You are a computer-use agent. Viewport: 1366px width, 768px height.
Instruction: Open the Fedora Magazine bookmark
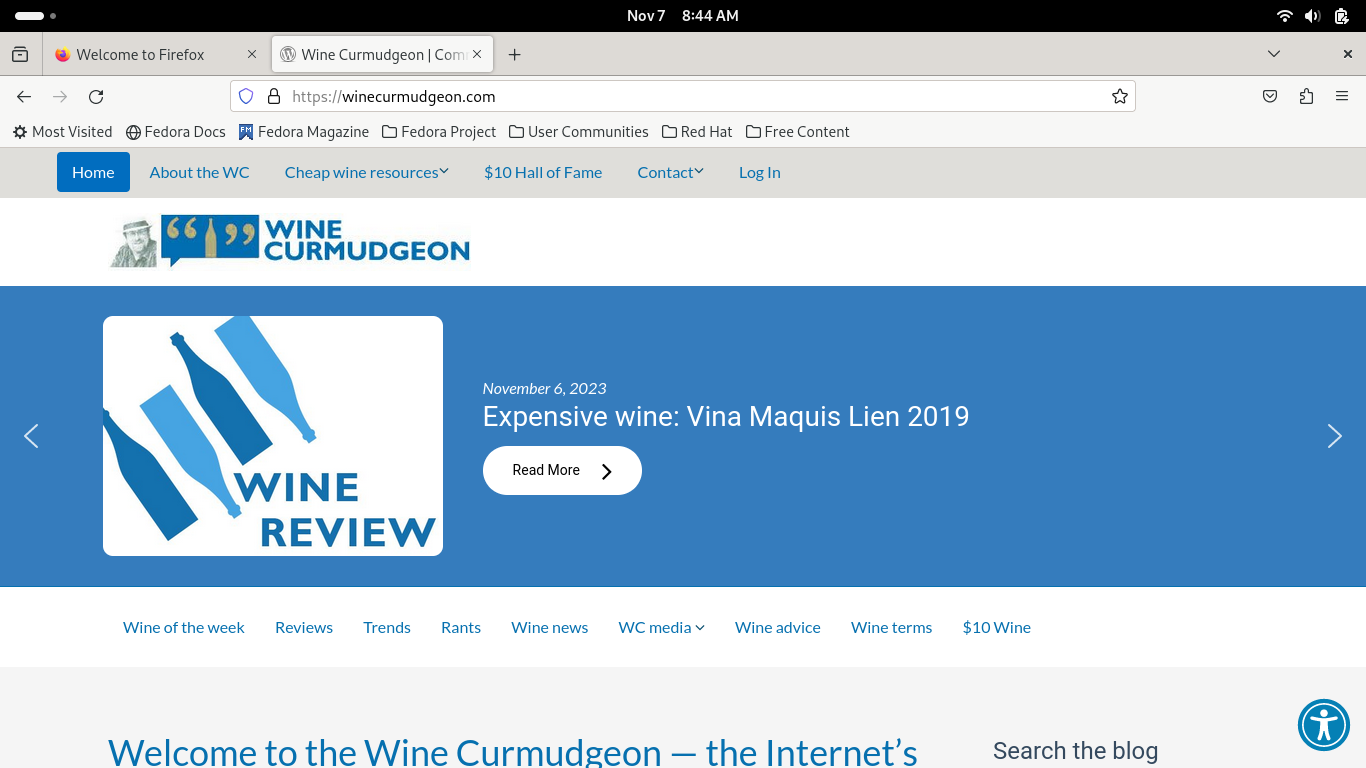tap(303, 132)
